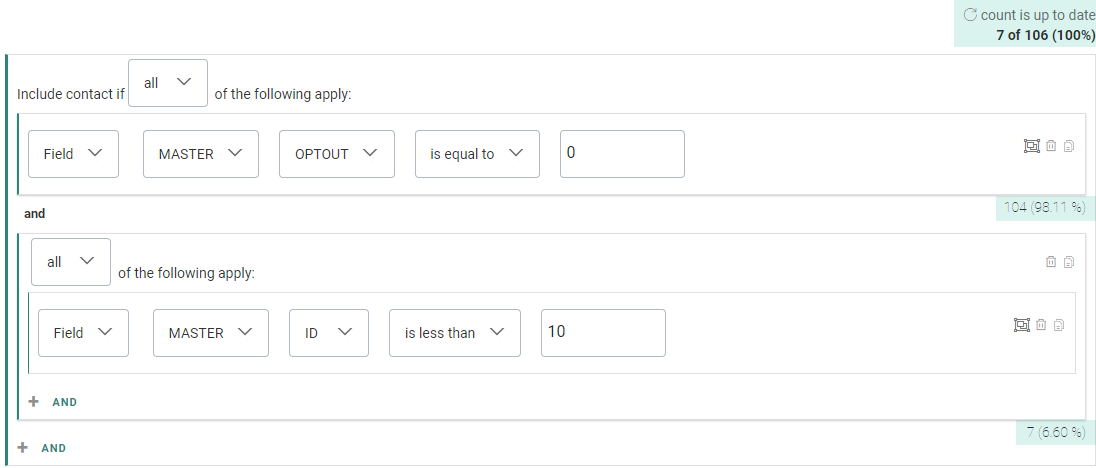Click the inner '+ AND' button

(54, 402)
